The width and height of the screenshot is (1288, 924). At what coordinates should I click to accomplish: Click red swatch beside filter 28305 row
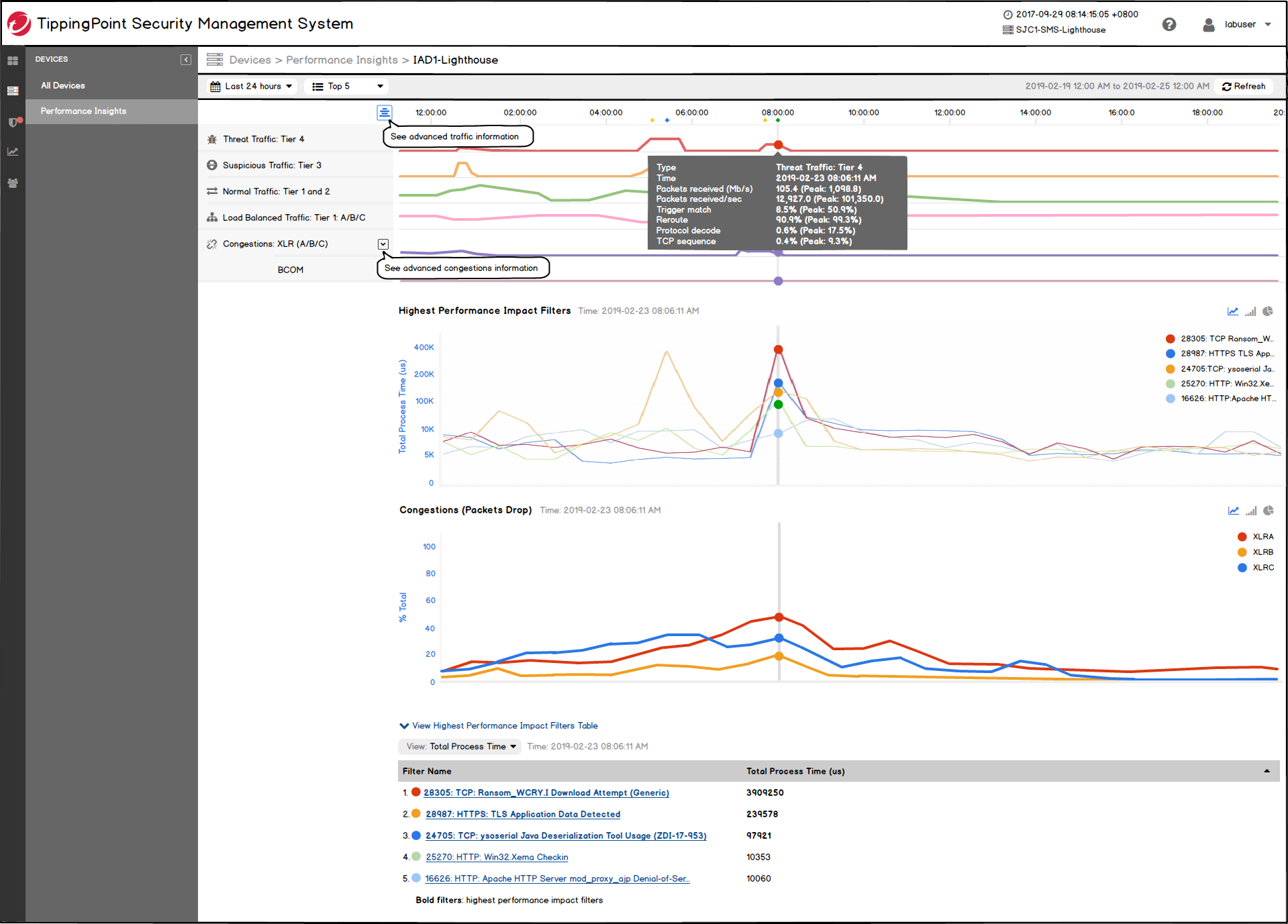[416, 792]
